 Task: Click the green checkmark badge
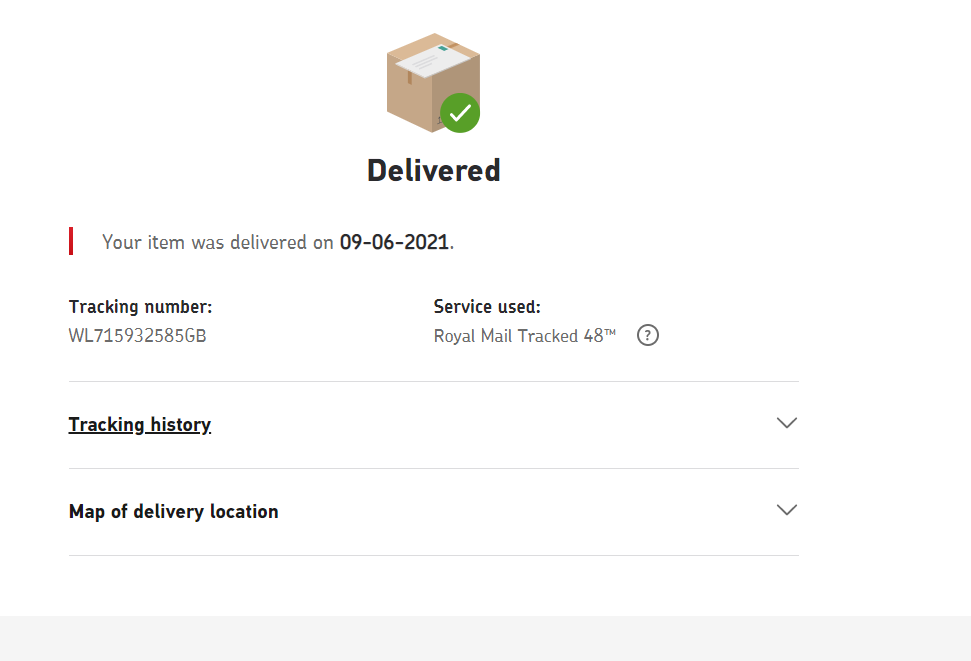click(x=460, y=113)
